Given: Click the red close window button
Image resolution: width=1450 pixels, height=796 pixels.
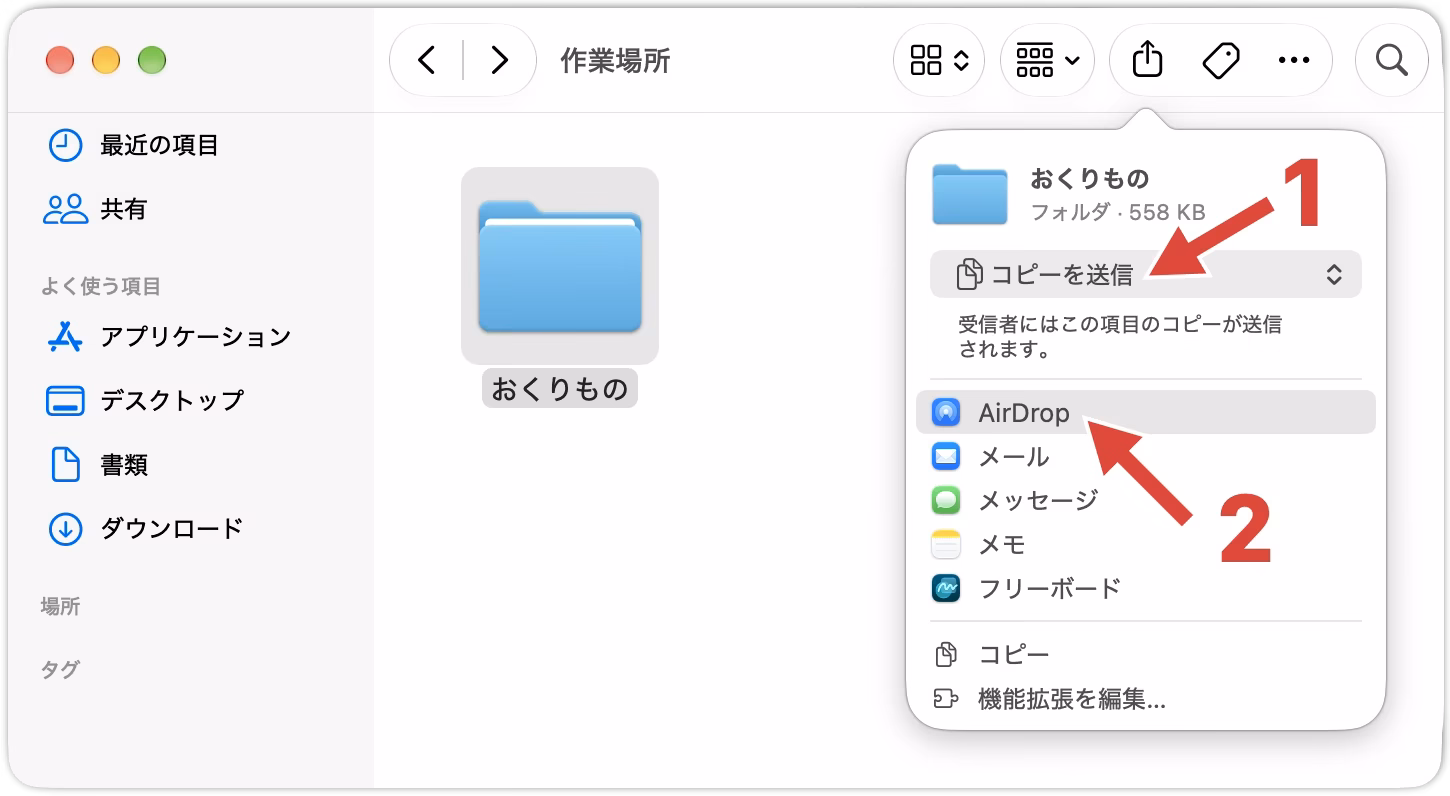Looking at the screenshot, I should [x=60, y=61].
